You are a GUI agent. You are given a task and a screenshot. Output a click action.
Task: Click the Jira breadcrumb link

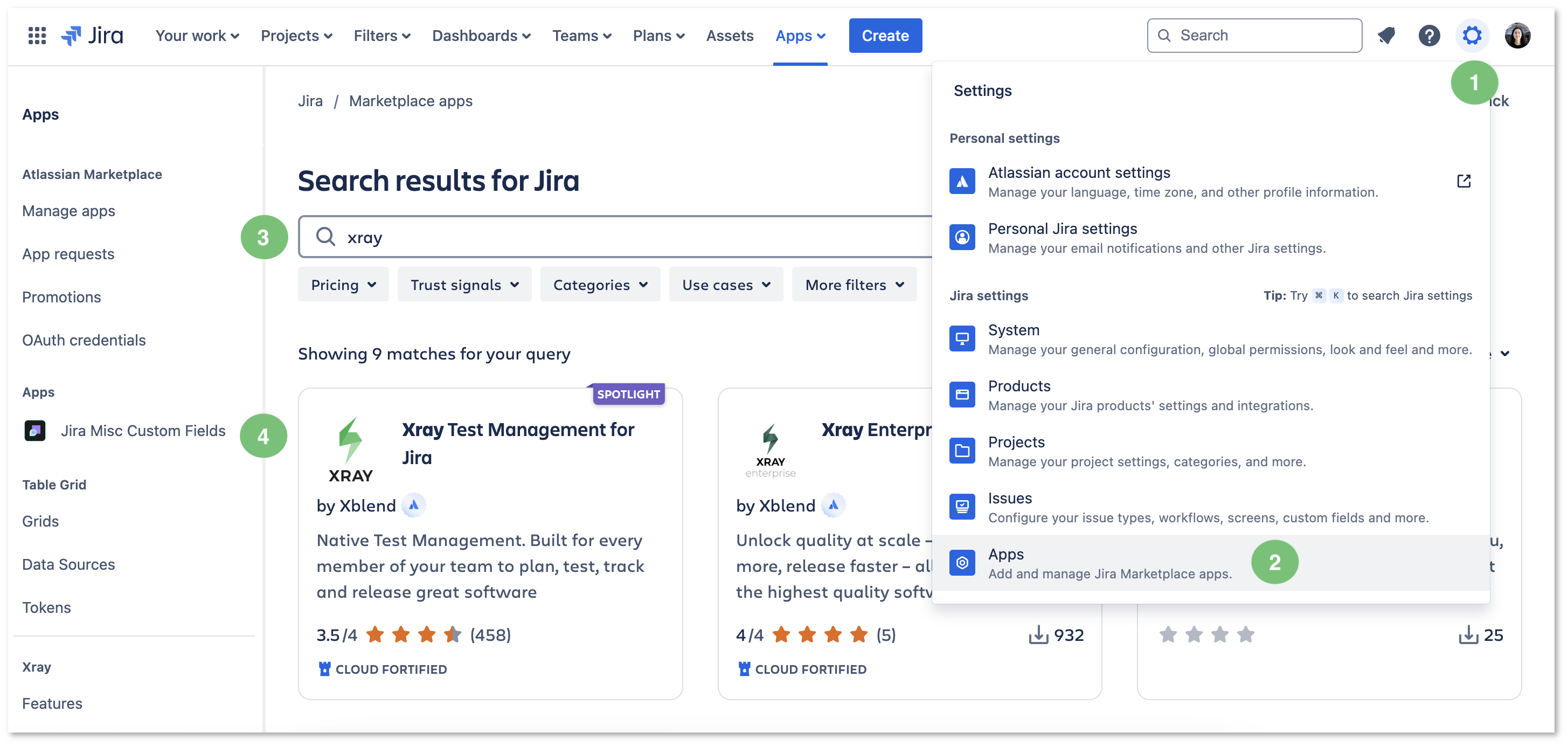pyautogui.click(x=310, y=101)
